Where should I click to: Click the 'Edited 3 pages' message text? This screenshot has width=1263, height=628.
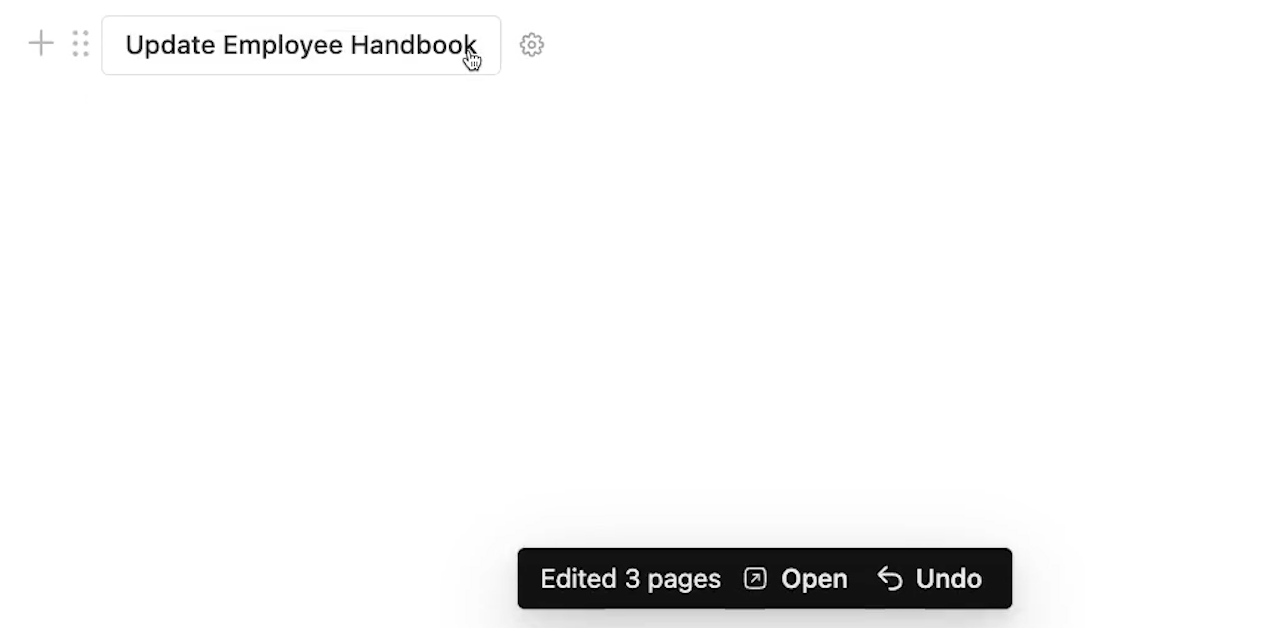click(x=630, y=579)
